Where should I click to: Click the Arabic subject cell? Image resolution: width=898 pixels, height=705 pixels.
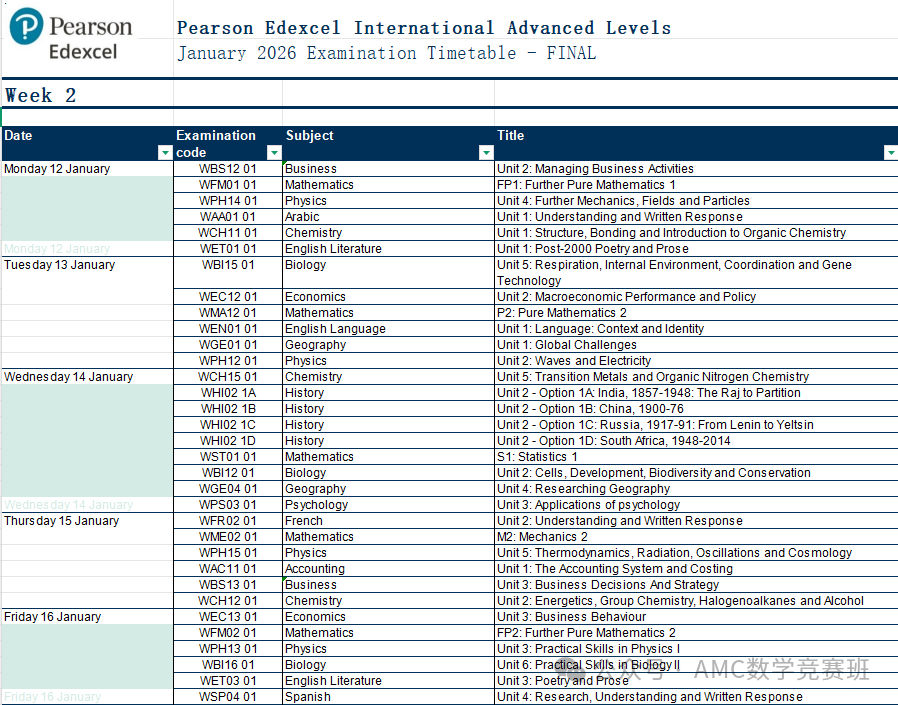(x=302, y=217)
